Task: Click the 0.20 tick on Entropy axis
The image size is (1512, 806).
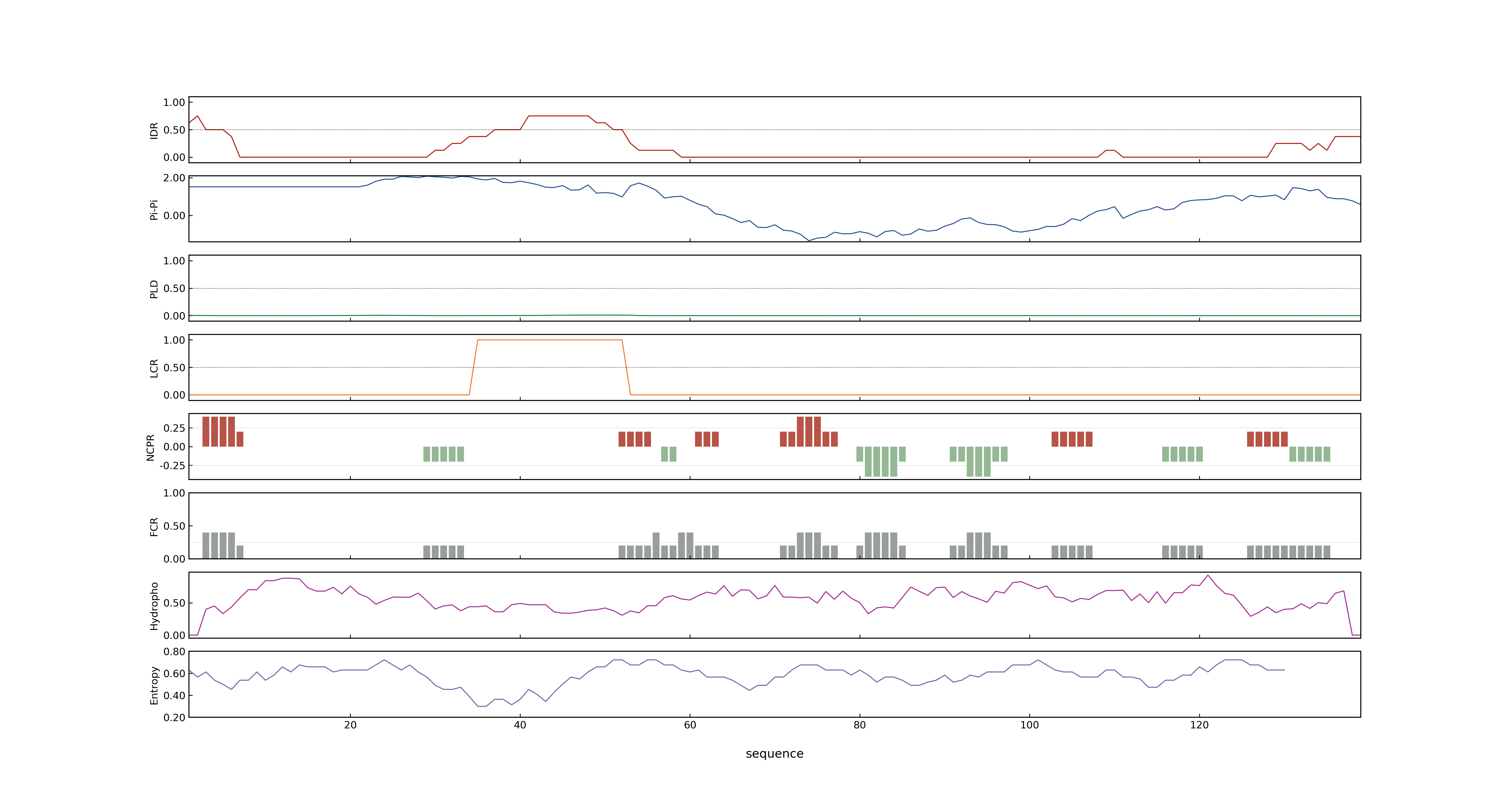Action: (174, 717)
